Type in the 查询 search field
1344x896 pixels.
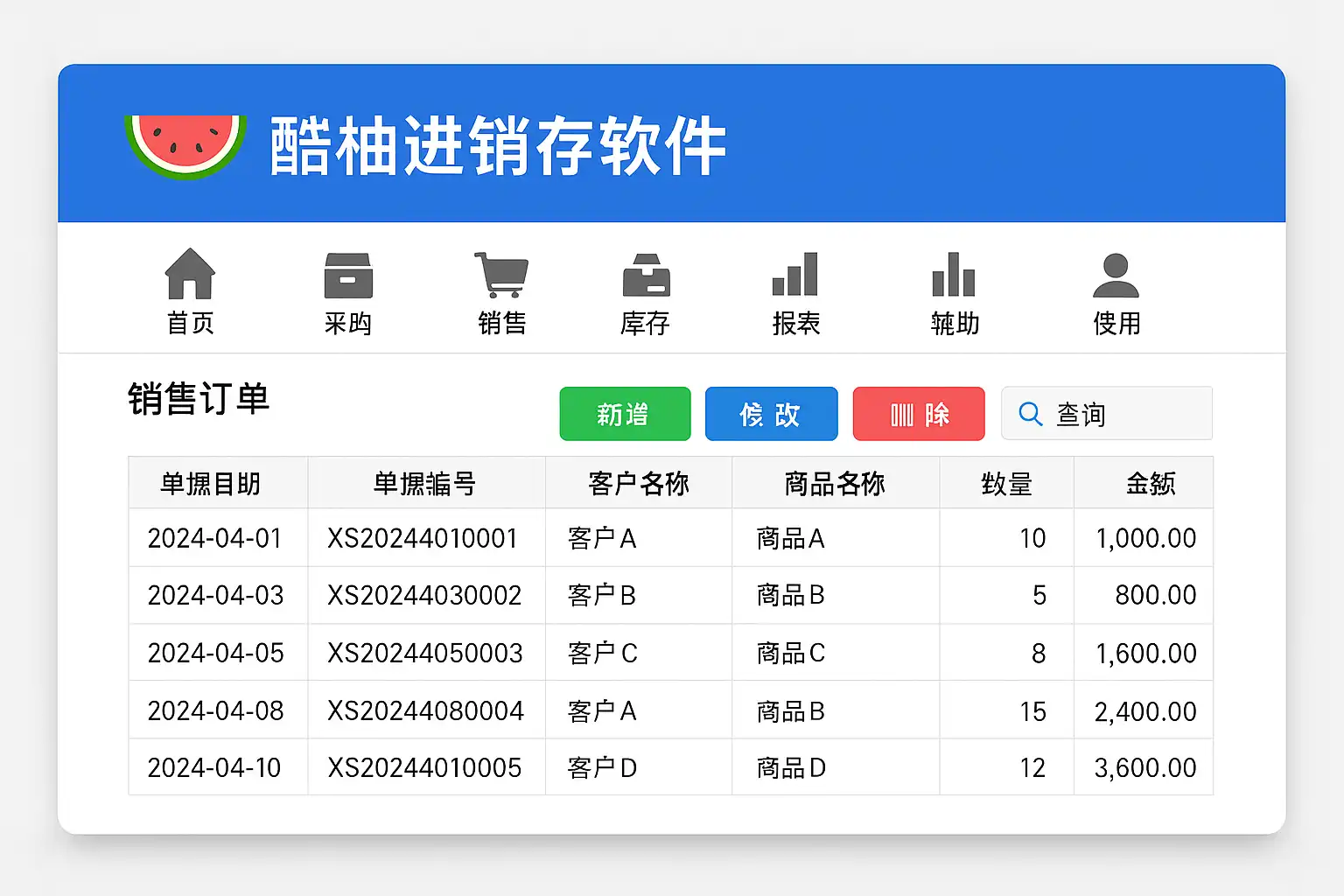[1129, 414]
